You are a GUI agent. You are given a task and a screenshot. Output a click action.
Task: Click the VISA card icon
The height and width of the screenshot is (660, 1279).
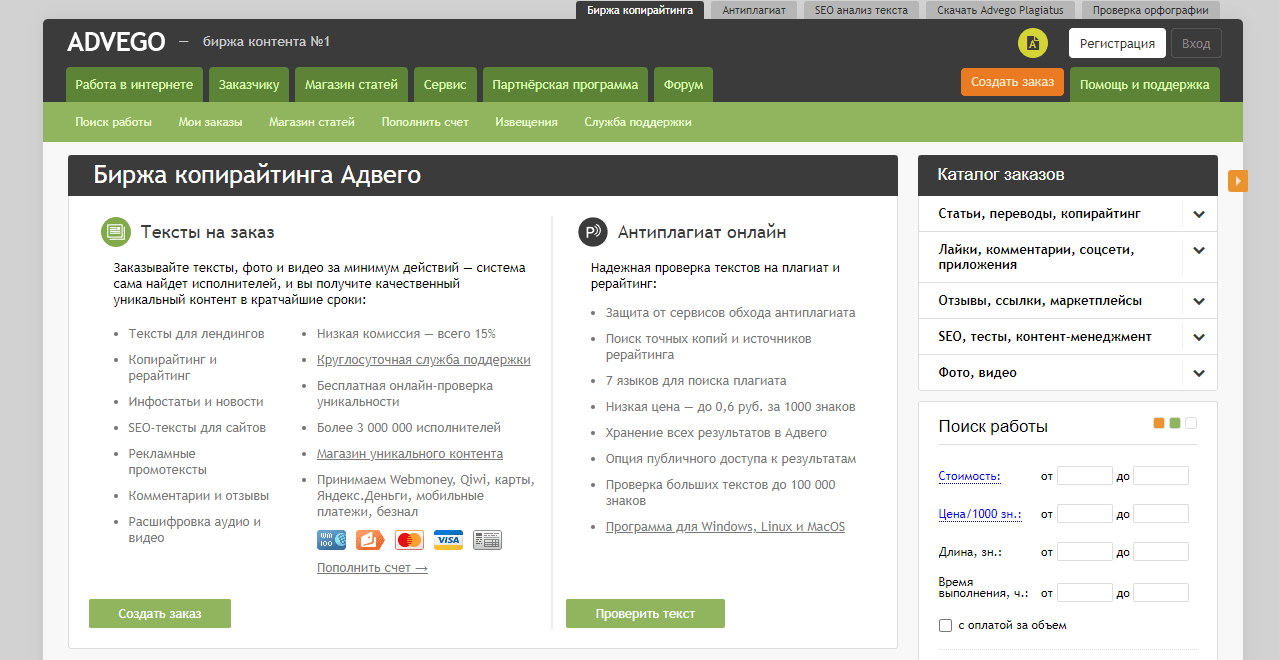pos(448,540)
